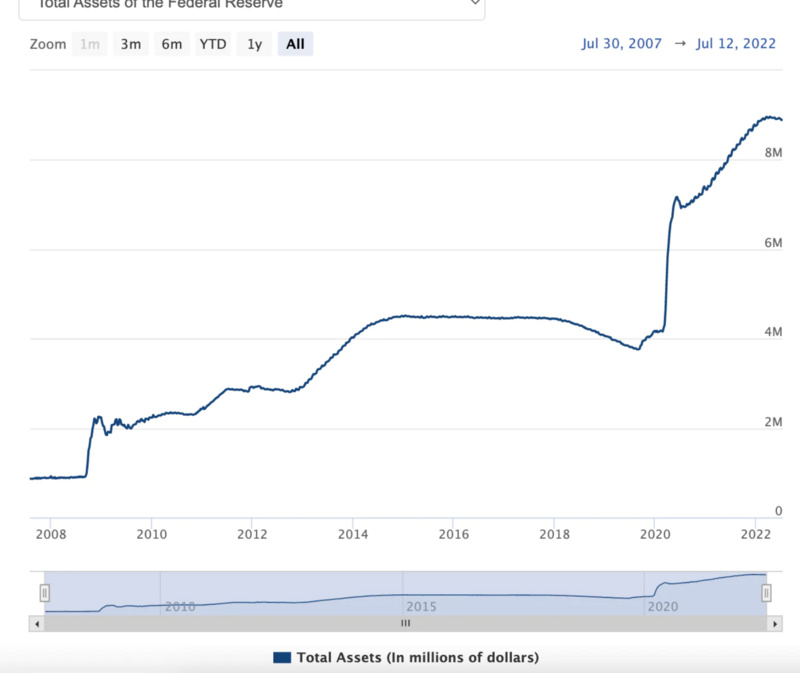Click the end date Jul 12, 2022
The width and height of the screenshot is (800, 673).
(x=736, y=44)
